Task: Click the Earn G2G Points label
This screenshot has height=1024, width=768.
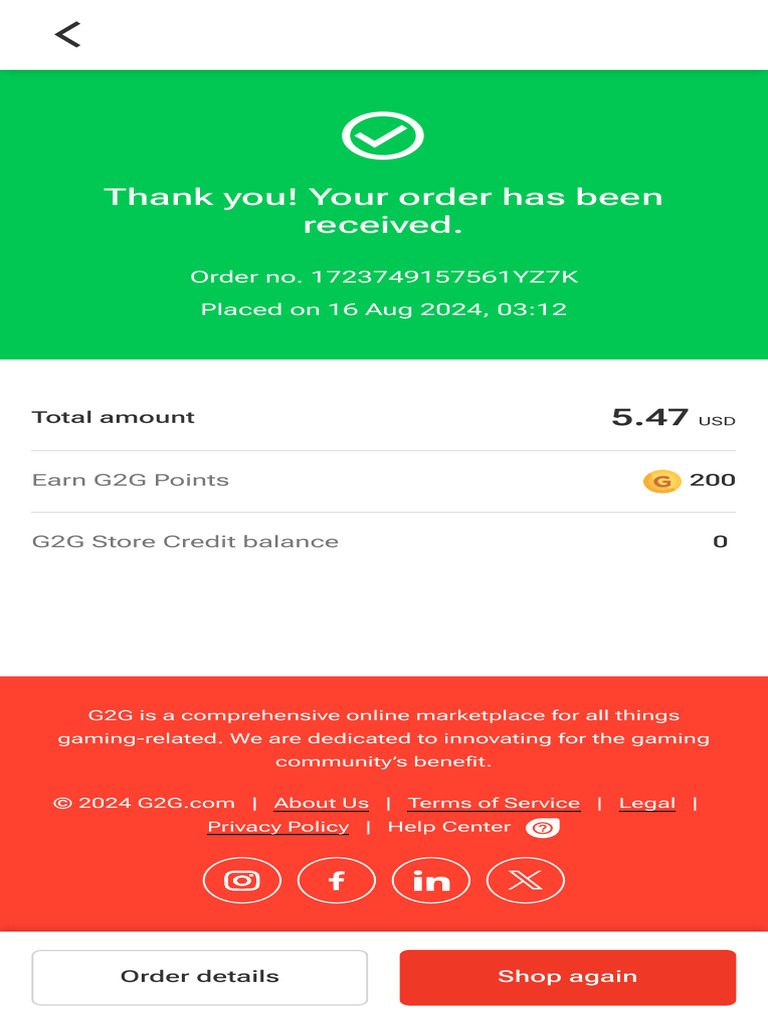Action: click(130, 480)
